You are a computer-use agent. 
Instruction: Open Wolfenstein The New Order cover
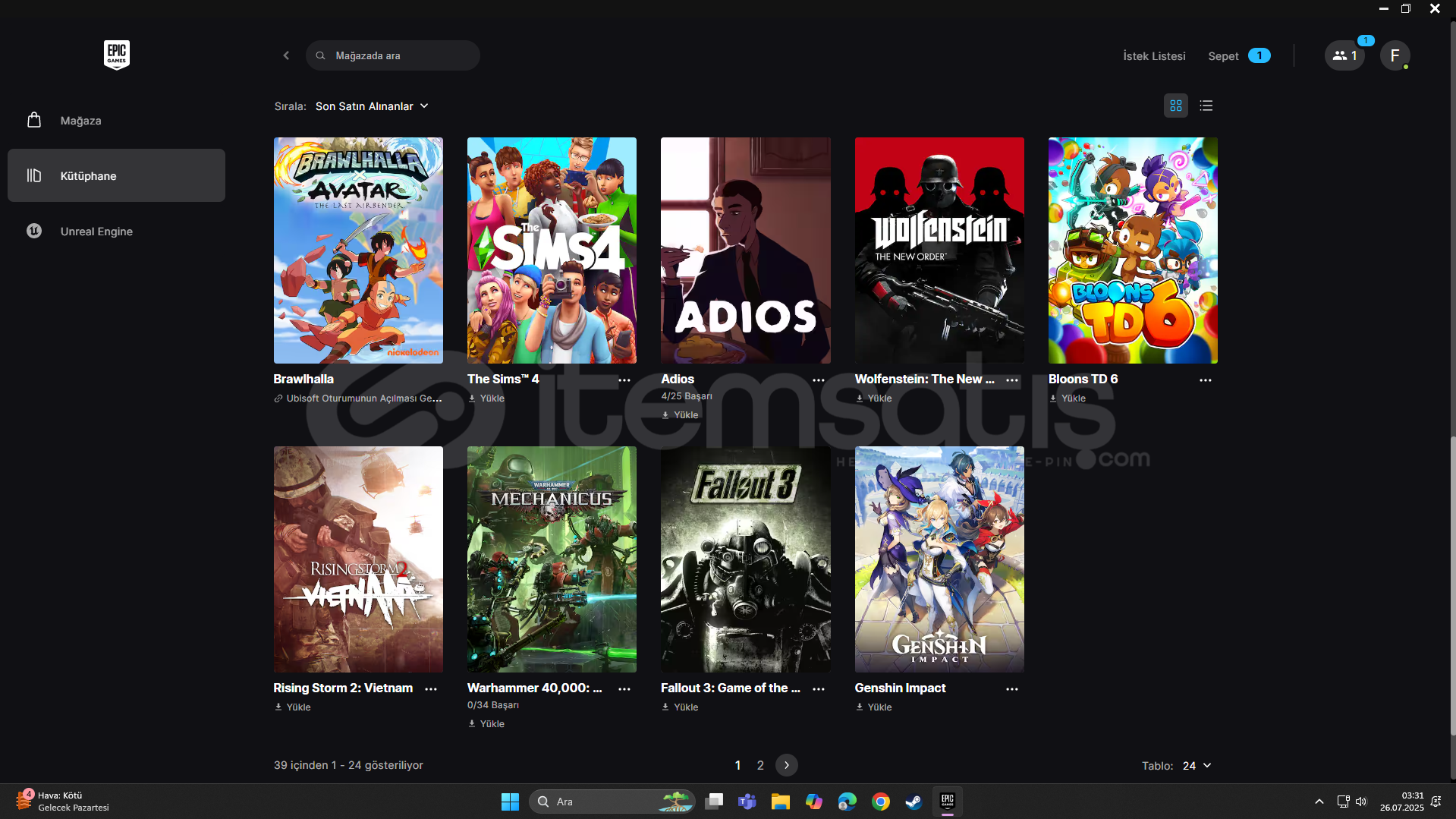(x=939, y=250)
